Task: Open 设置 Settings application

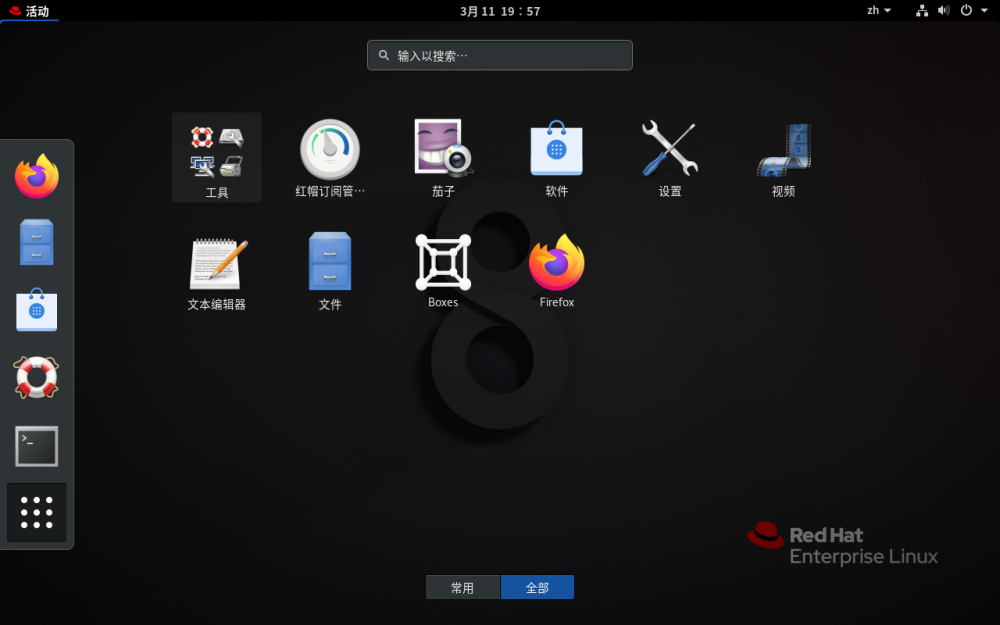Action: (670, 158)
